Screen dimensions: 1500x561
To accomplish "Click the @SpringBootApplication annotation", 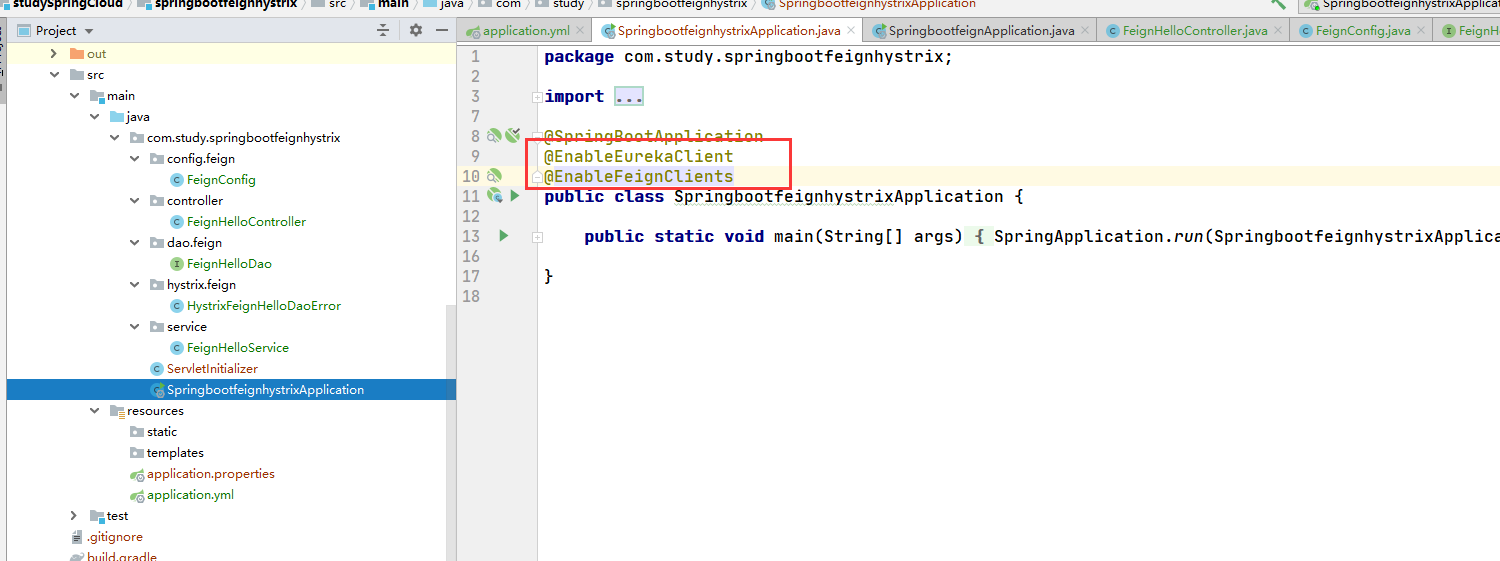I will pyautogui.click(x=654, y=137).
